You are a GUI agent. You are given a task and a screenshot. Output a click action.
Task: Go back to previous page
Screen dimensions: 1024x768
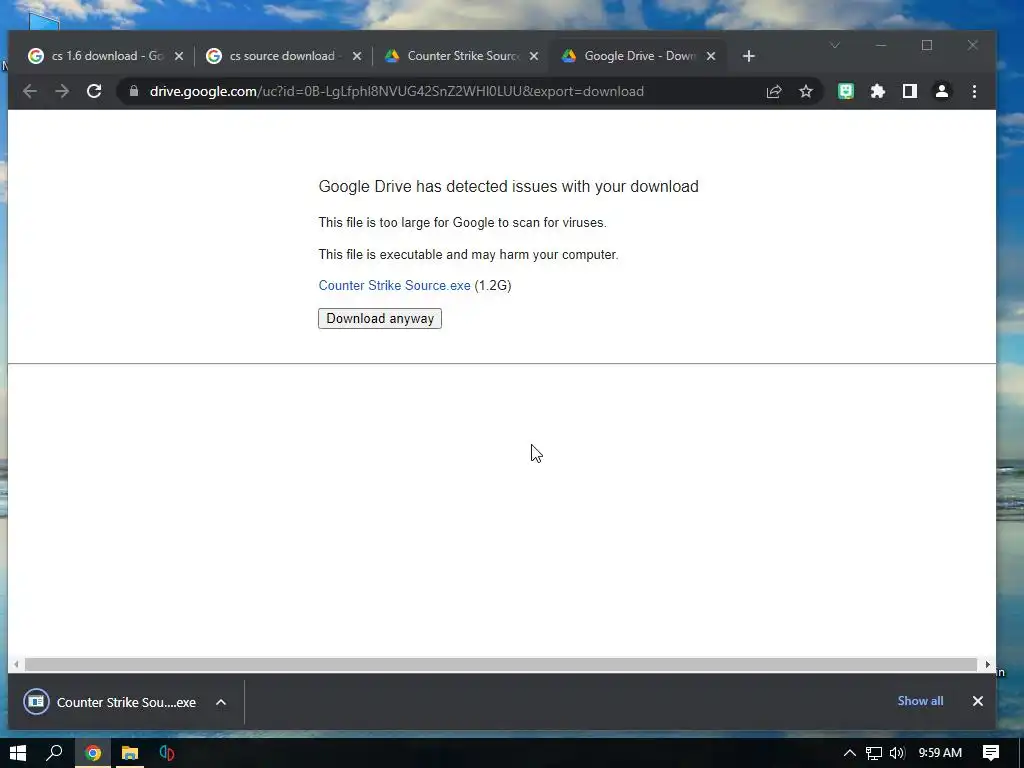click(29, 91)
